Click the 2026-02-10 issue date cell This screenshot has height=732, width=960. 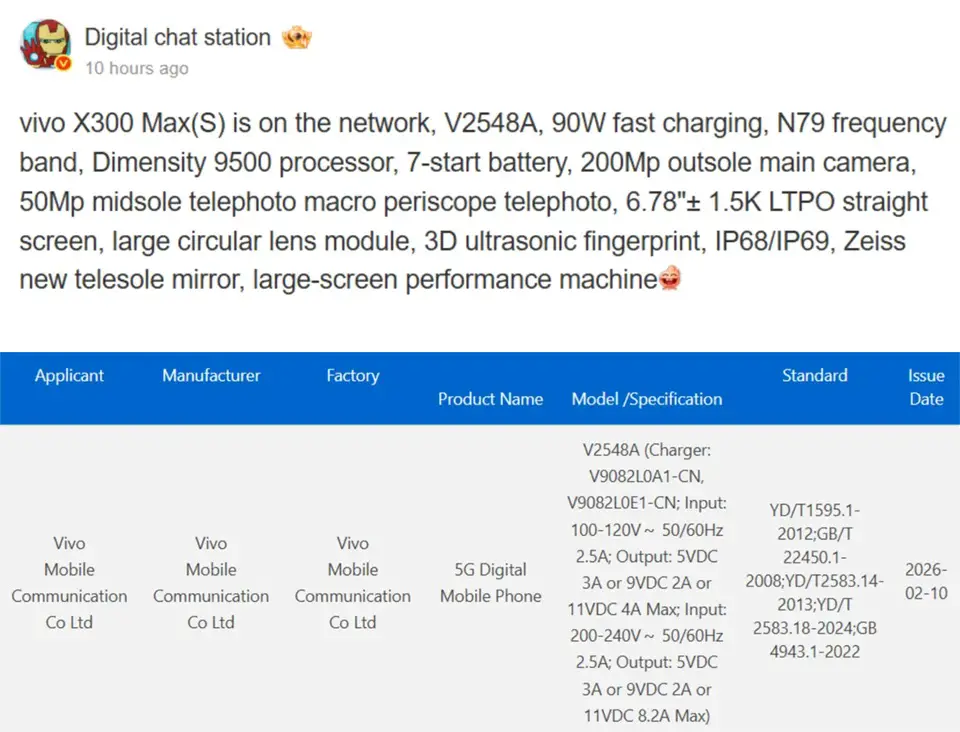tap(926, 581)
